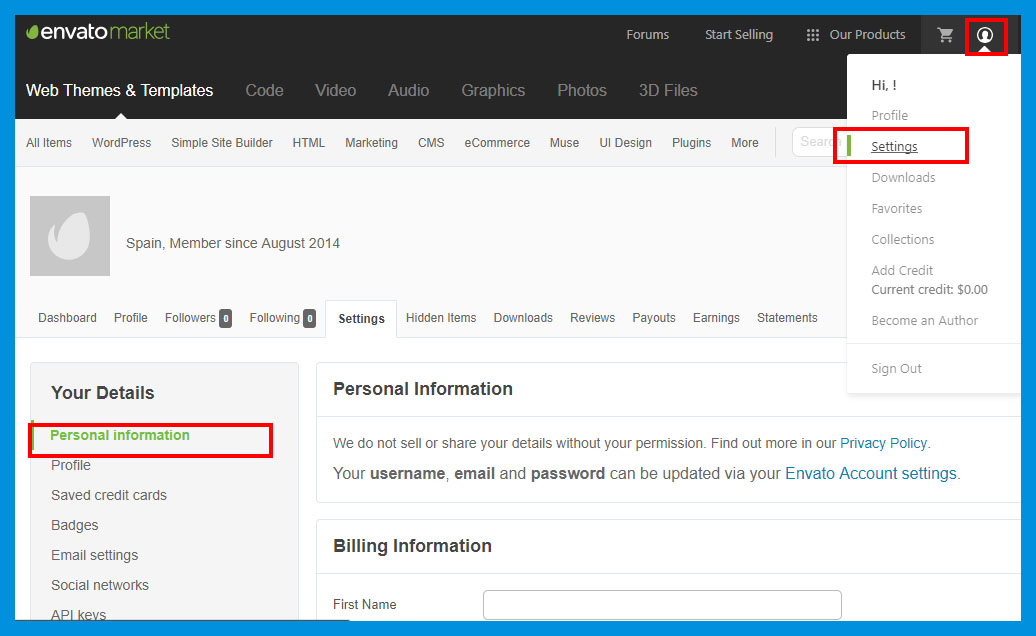
Task: Switch to the Profile tab
Action: click(x=131, y=318)
